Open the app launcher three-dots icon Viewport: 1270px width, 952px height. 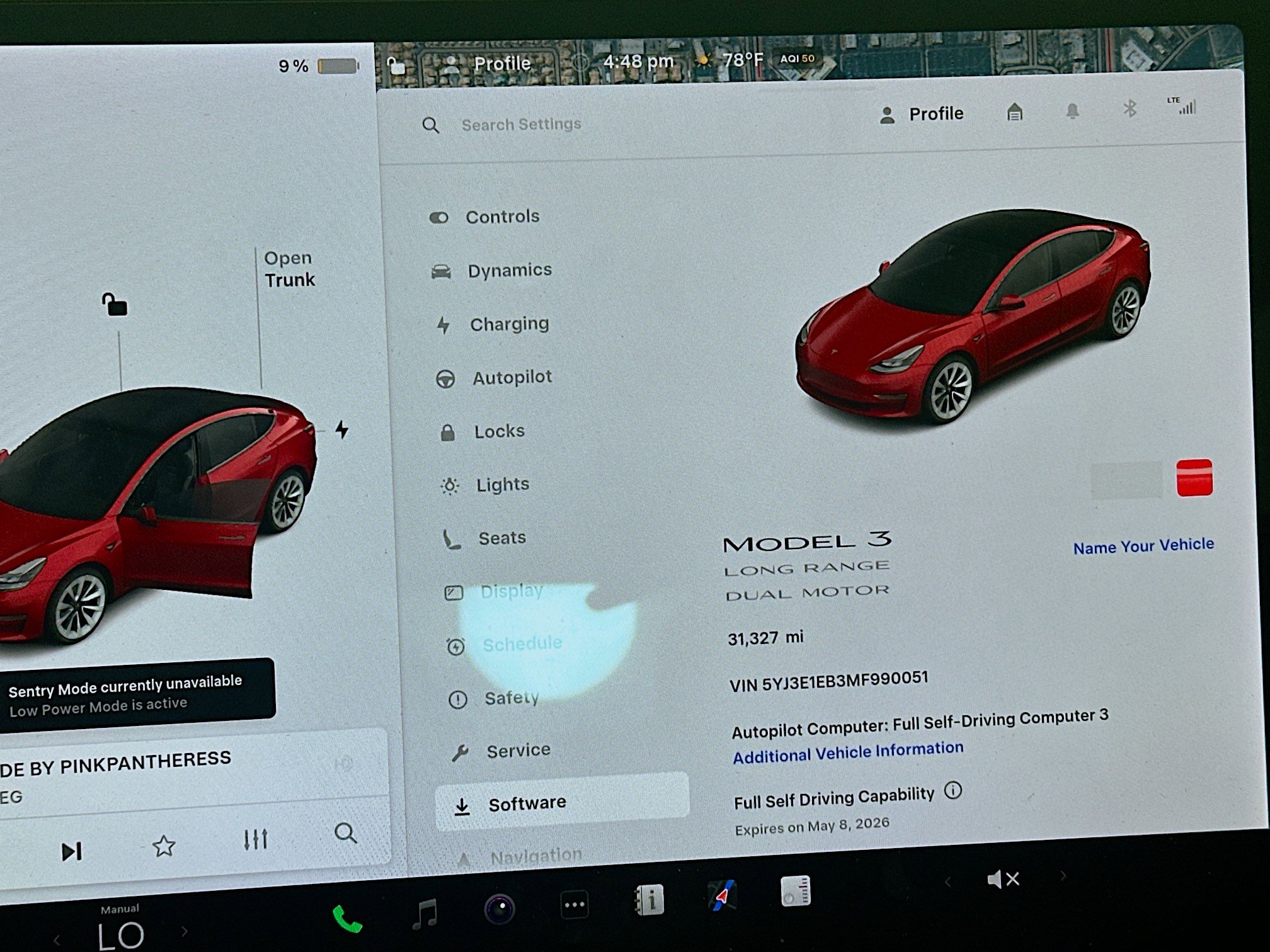tap(575, 905)
